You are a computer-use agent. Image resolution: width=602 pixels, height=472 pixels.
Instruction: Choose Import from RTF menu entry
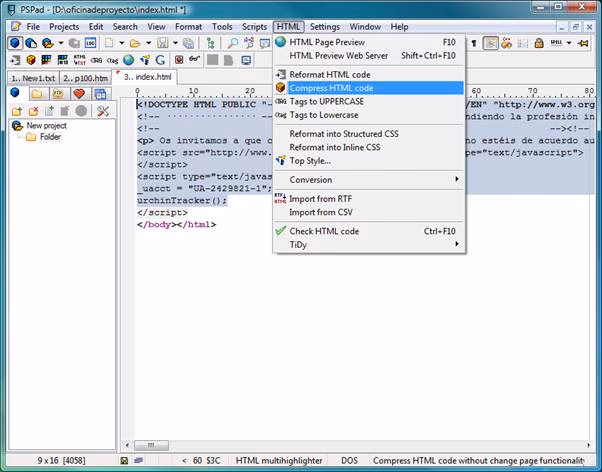pos(369,199)
